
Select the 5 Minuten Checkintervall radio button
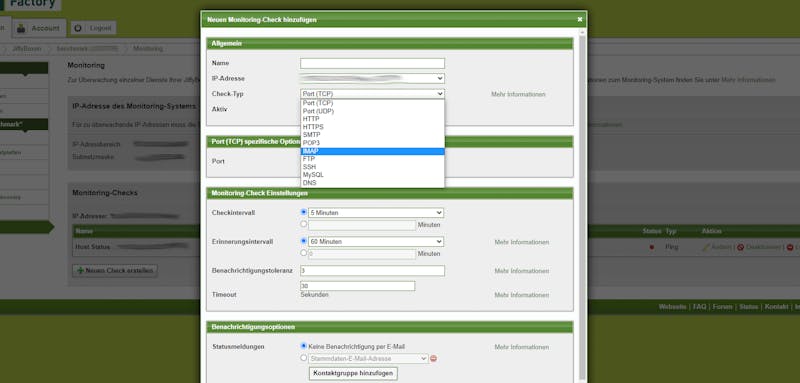[x=304, y=212]
